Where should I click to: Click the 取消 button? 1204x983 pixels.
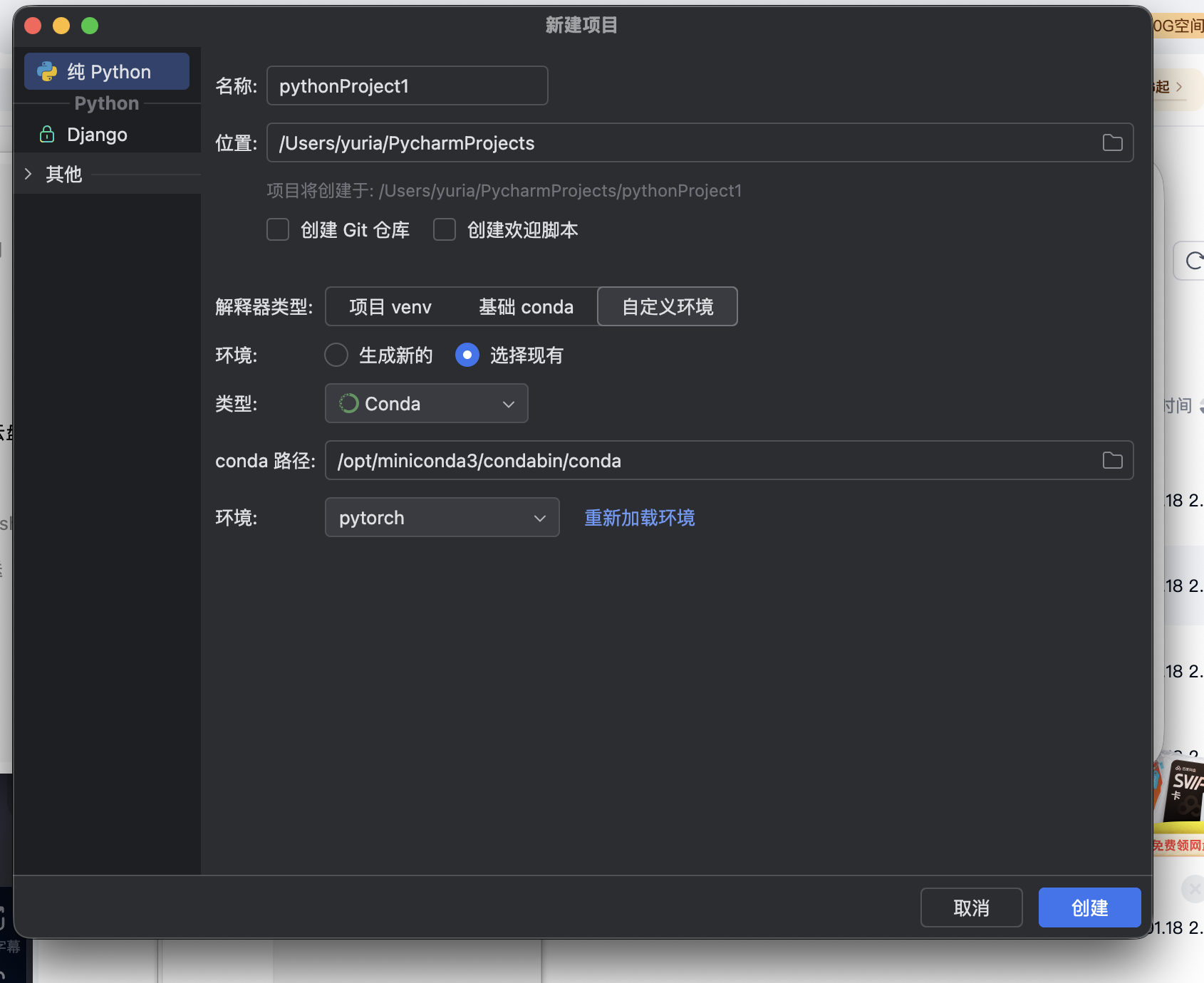pyautogui.click(x=971, y=907)
